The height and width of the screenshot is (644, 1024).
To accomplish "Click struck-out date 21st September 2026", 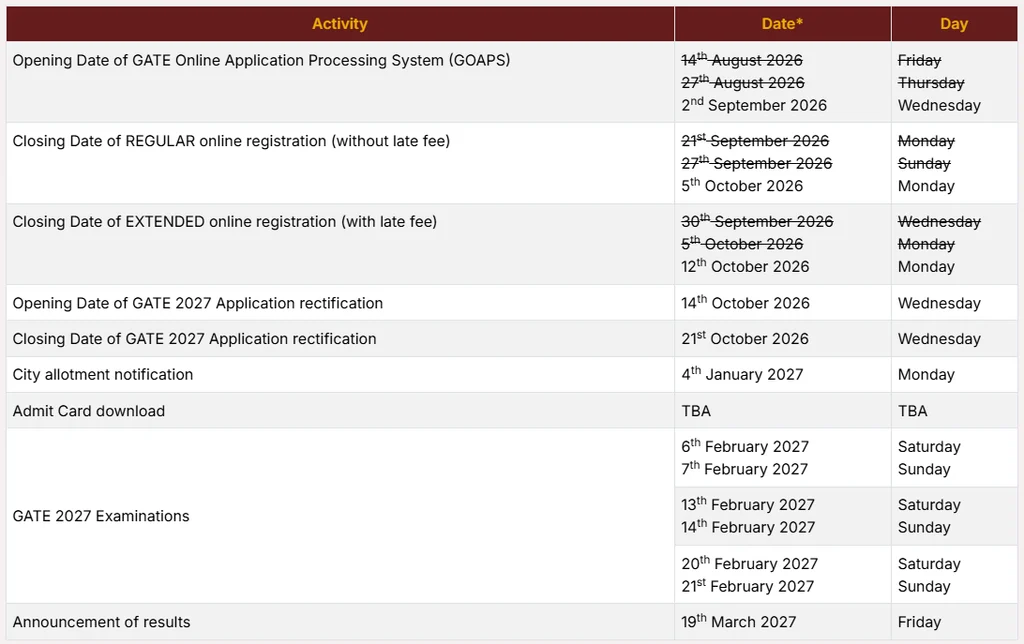I will pyautogui.click(x=755, y=140).
